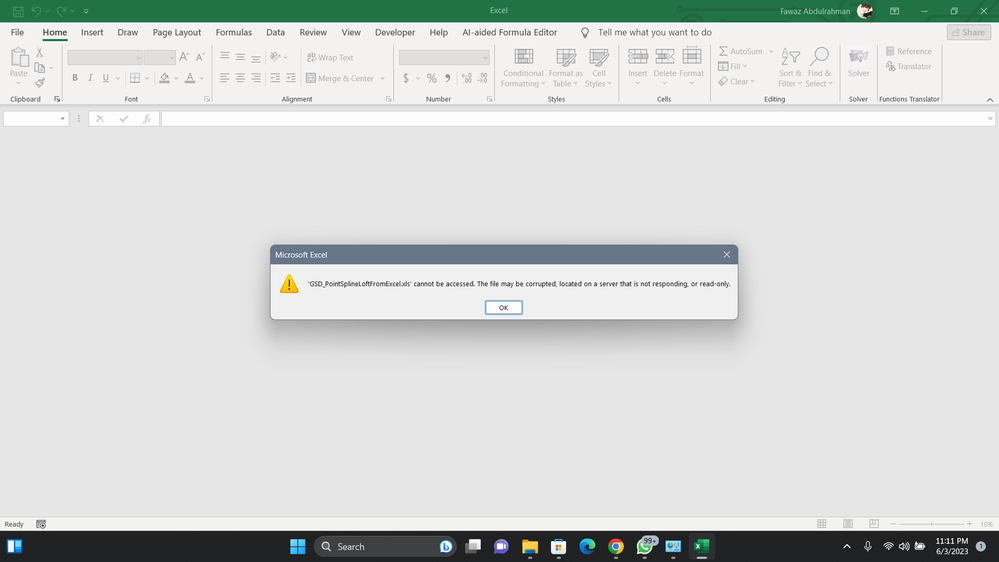Open the font size dropdown
The width and height of the screenshot is (999, 562).
click(x=171, y=57)
